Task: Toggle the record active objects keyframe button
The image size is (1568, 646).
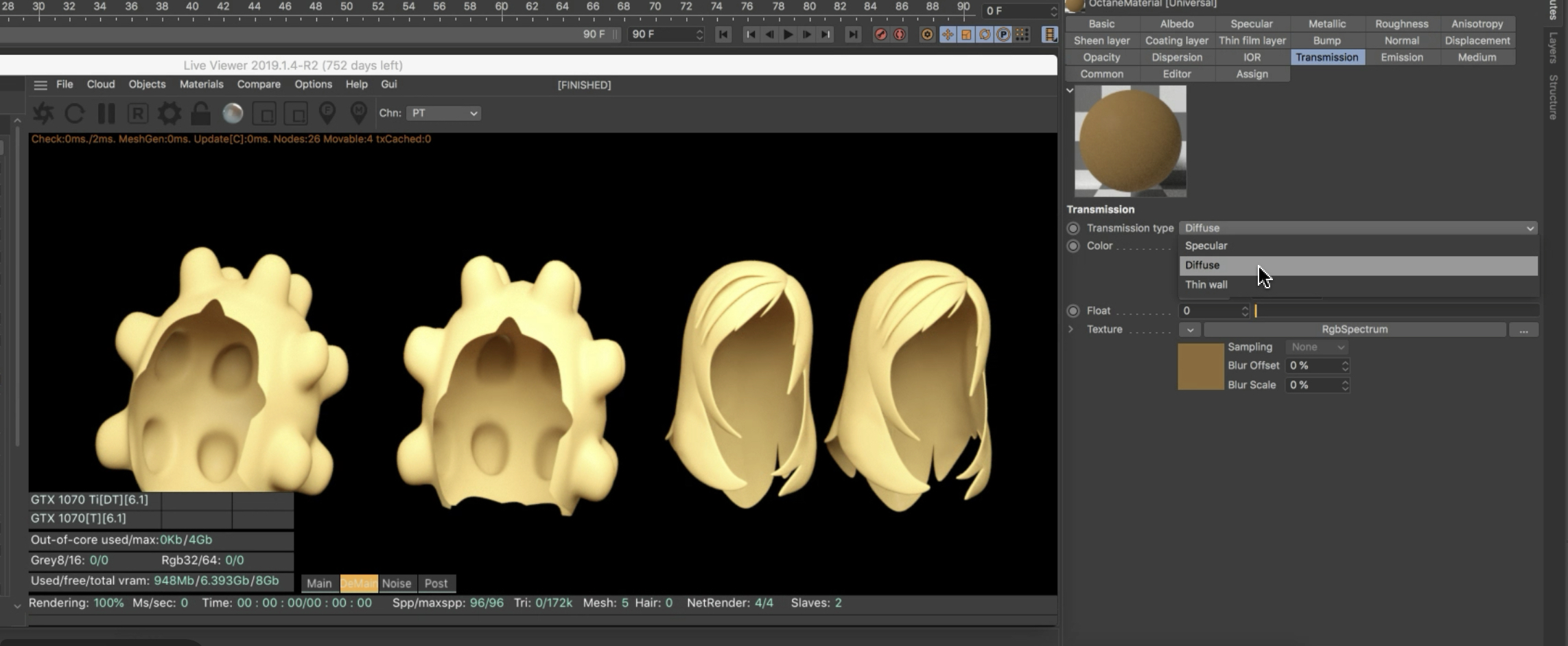Action: click(x=880, y=34)
